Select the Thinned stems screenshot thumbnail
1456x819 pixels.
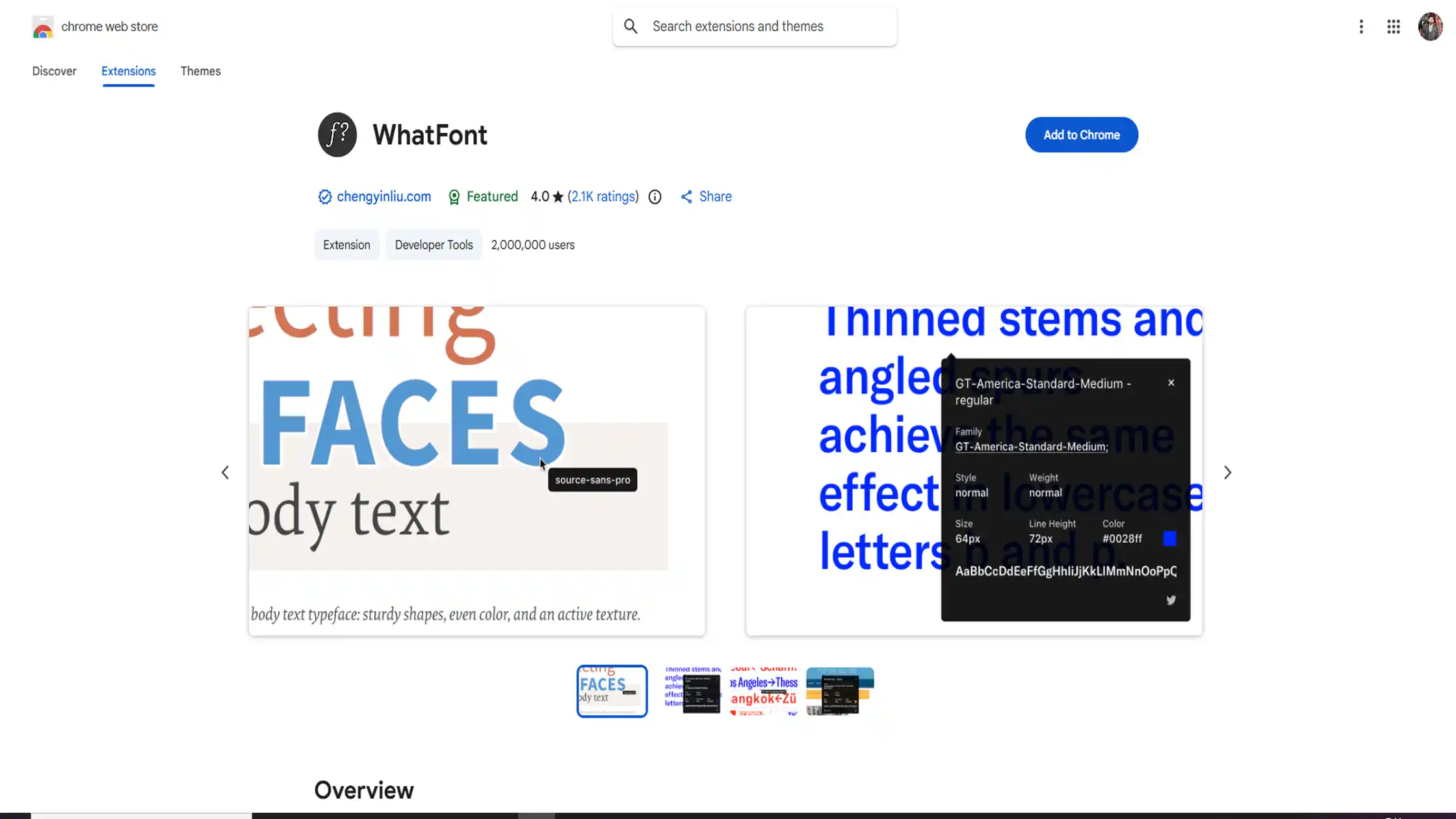tap(692, 691)
